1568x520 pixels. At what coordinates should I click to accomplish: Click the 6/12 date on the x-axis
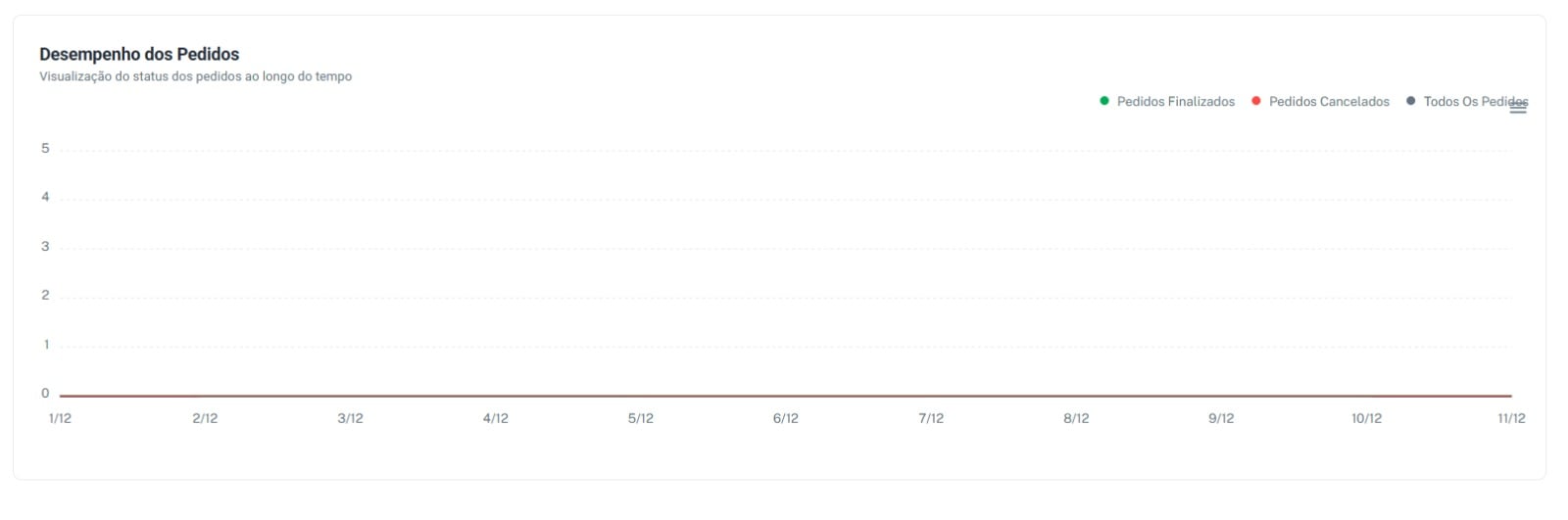coord(786,418)
